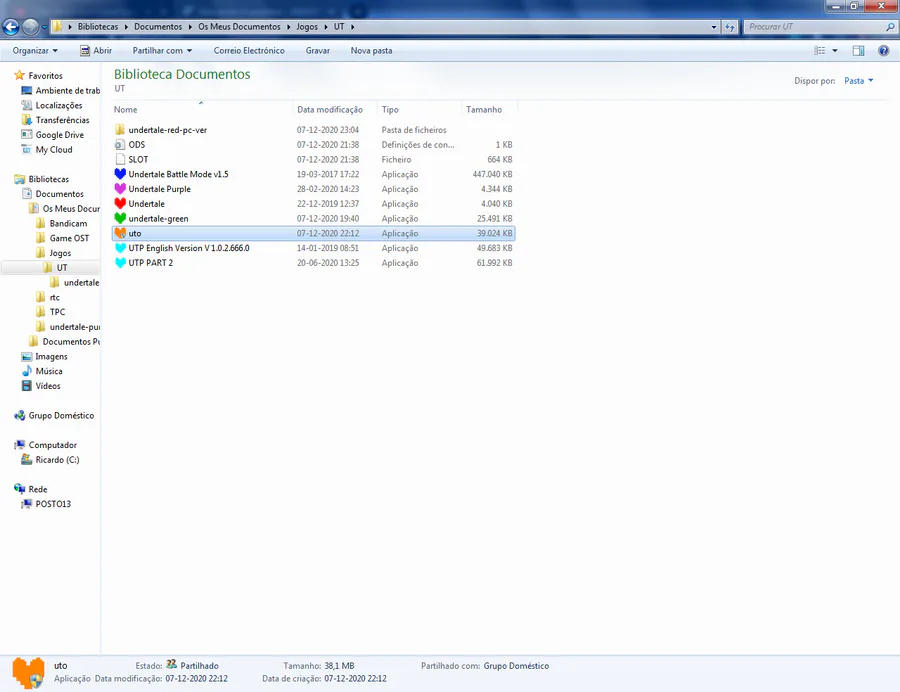This screenshot has width=900, height=692.
Task: Click the Forward navigation arrow
Action: (30, 26)
